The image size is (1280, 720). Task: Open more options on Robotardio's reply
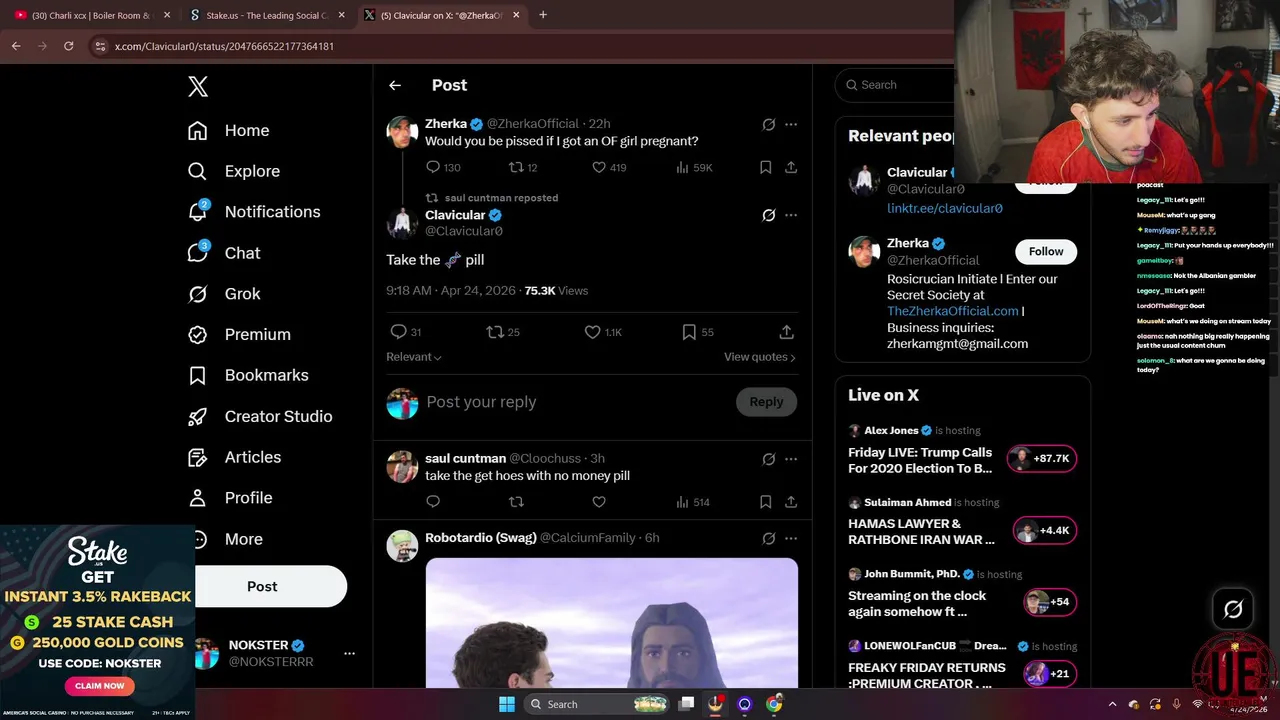(x=791, y=538)
